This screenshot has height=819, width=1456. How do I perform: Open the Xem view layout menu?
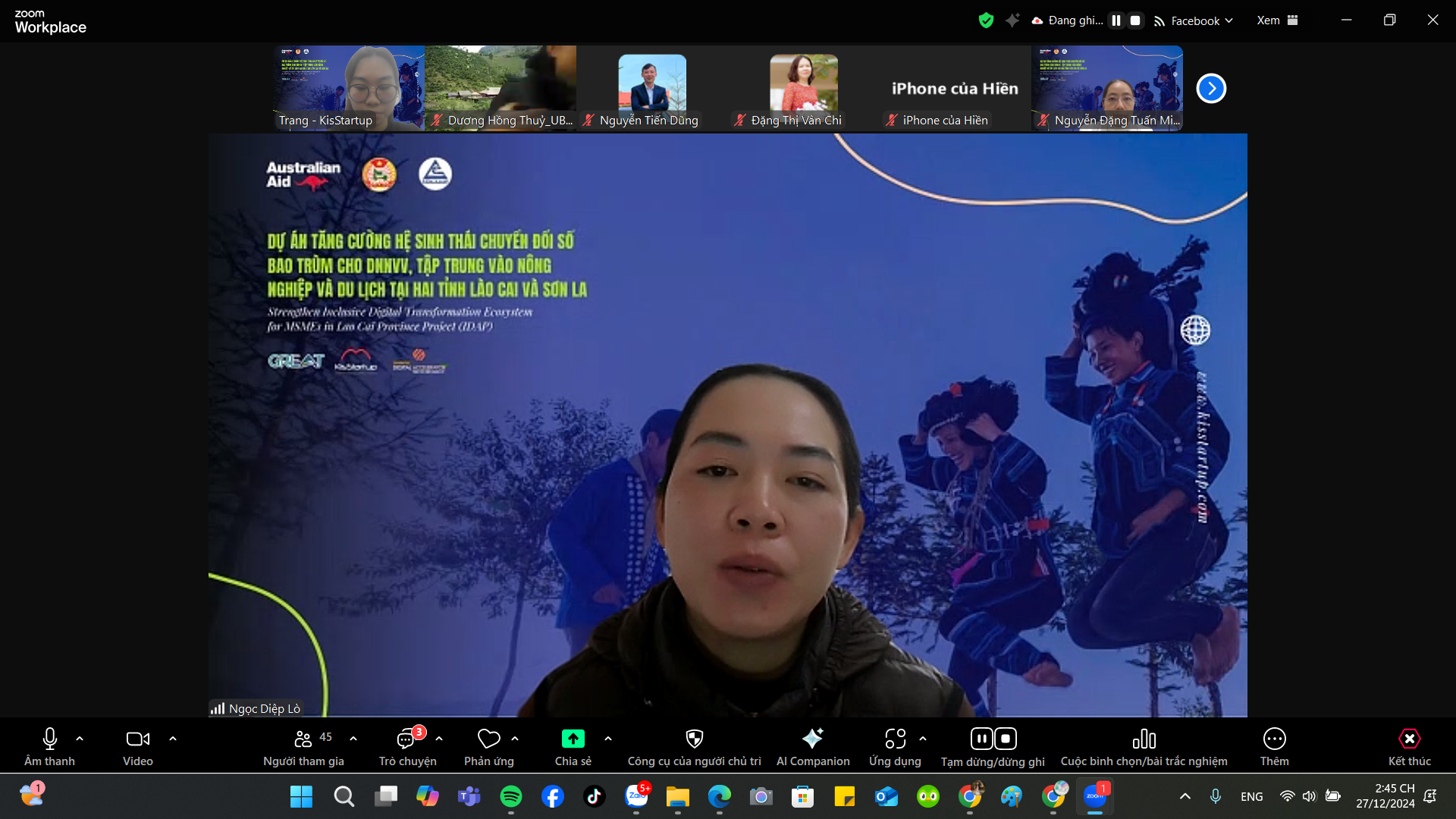pyautogui.click(x=1278, y=20)
